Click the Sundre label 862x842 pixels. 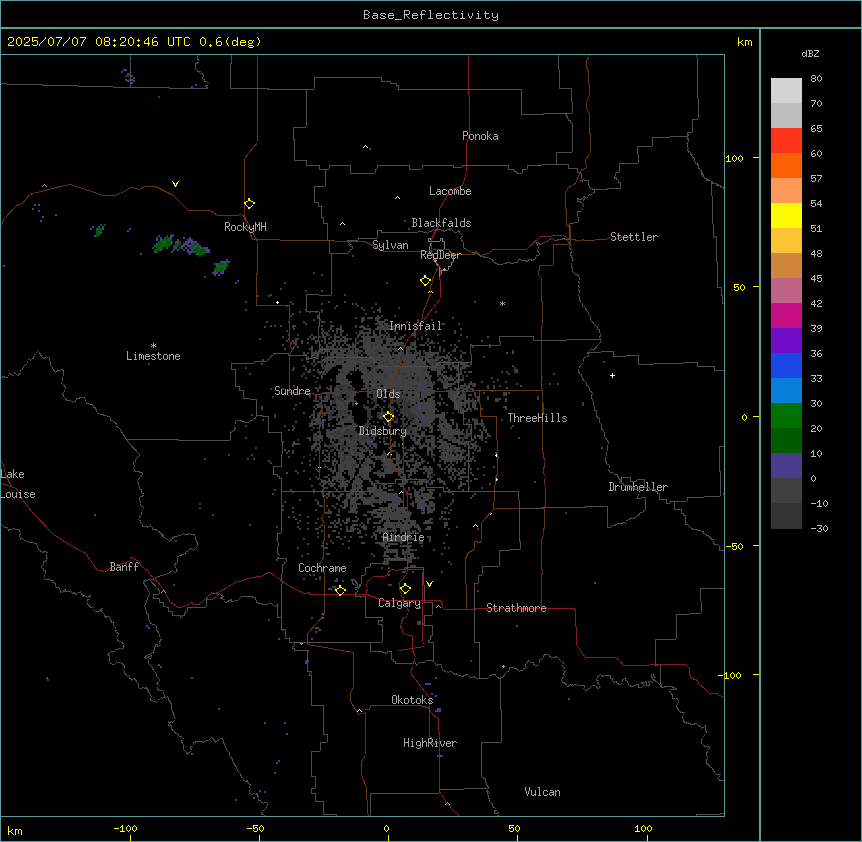(x=292, y=391)
